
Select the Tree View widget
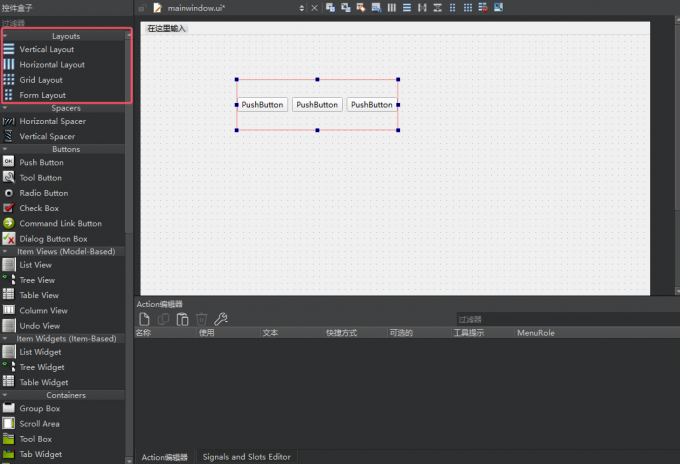coord(37,280)
